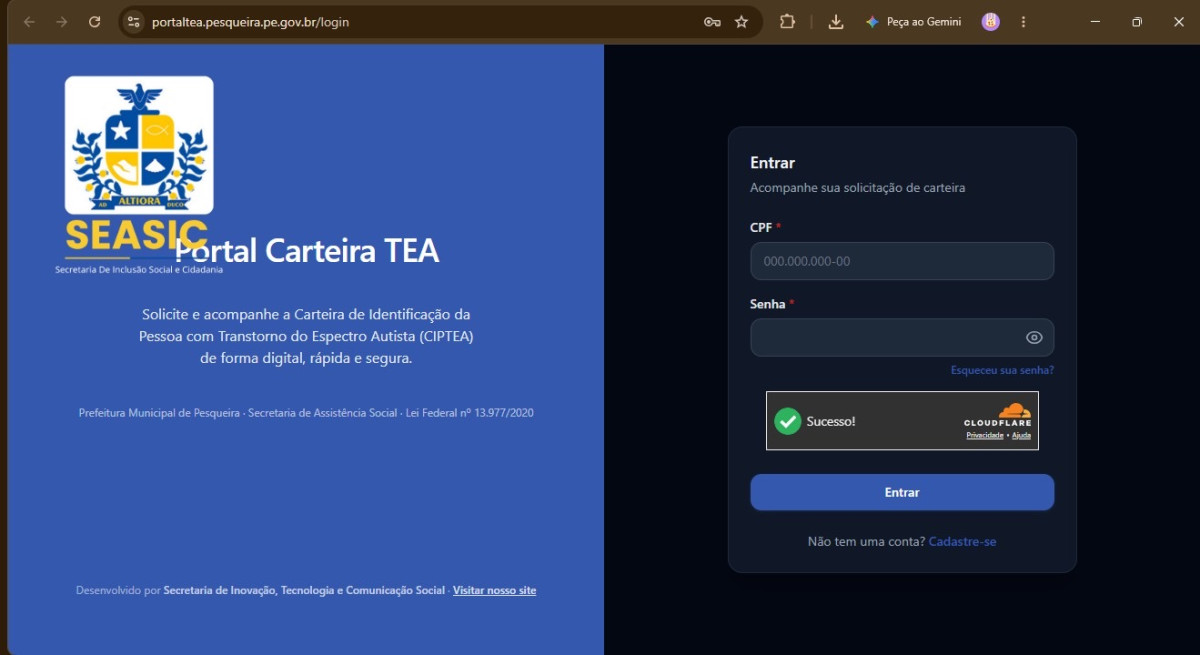Click the SEASIC coat of arms logo

[x=139, y=145]
